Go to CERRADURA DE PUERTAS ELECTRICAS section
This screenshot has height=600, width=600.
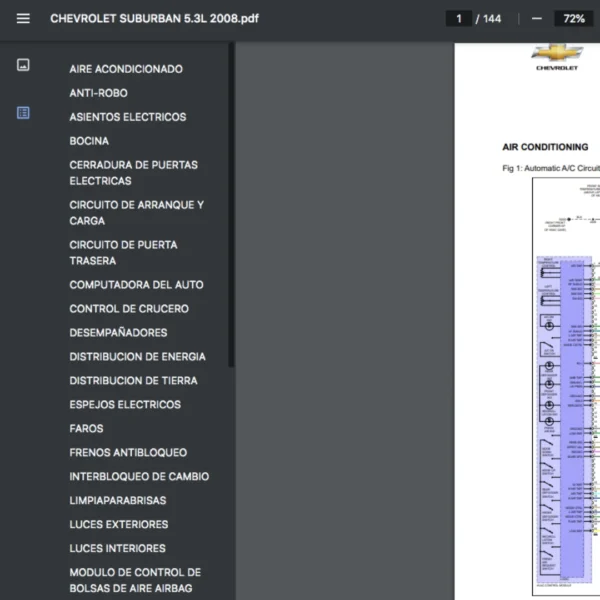tap(134, 173)
